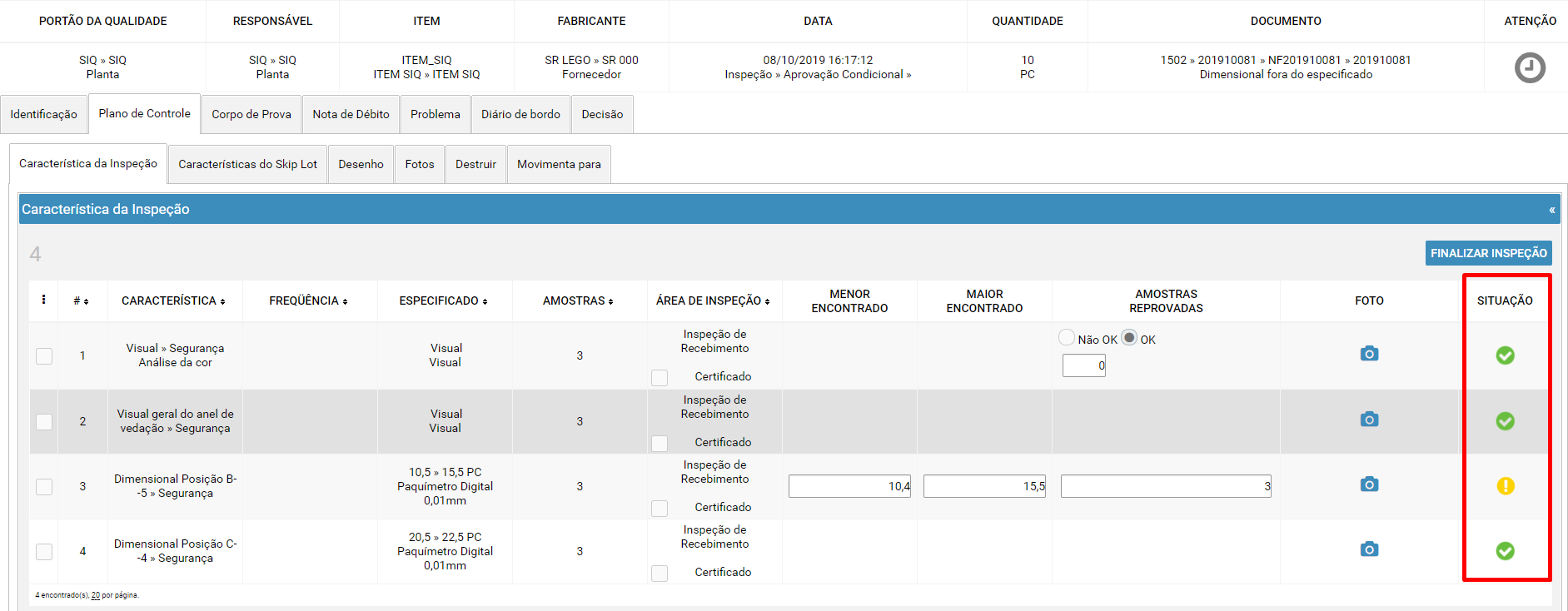Viewport: 1568px width, 611px height.
Task: Open the Destruir sub-tab
Action: click(475, 164)
